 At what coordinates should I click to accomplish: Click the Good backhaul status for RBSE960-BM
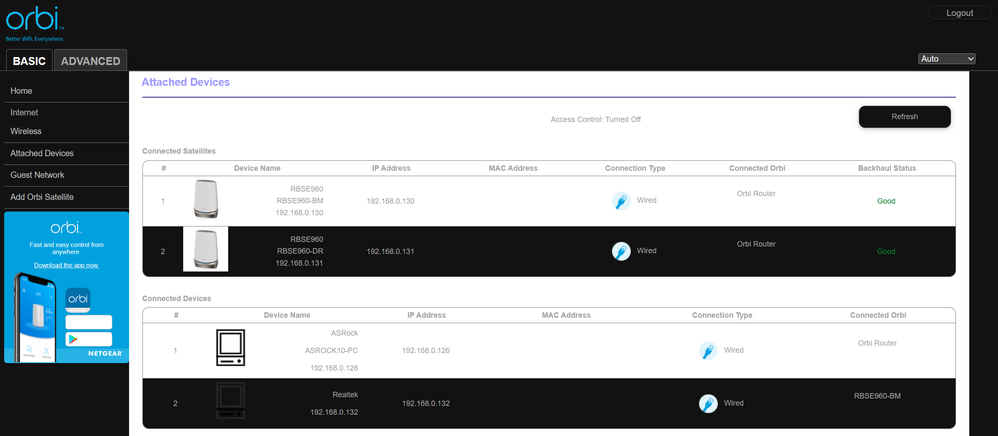(x=886, y=201)
